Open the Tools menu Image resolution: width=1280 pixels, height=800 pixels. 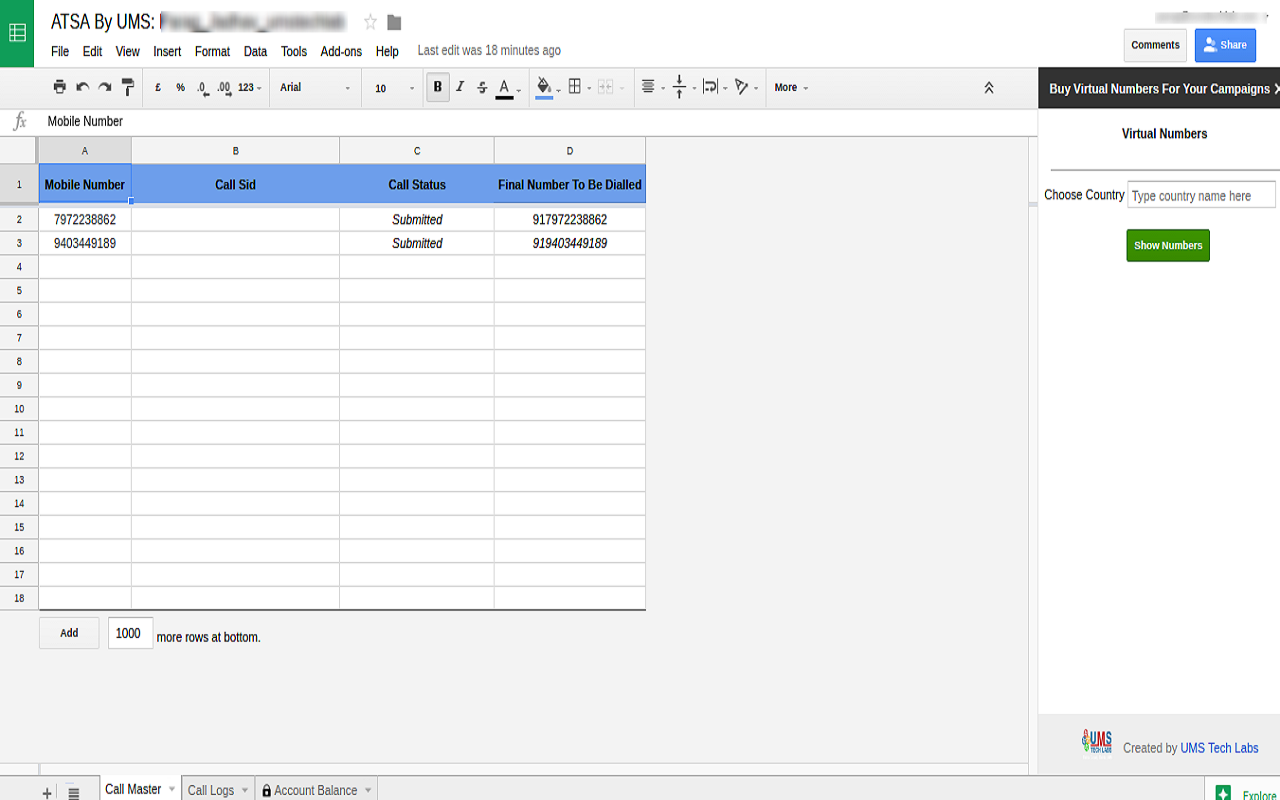pos(294,51)
